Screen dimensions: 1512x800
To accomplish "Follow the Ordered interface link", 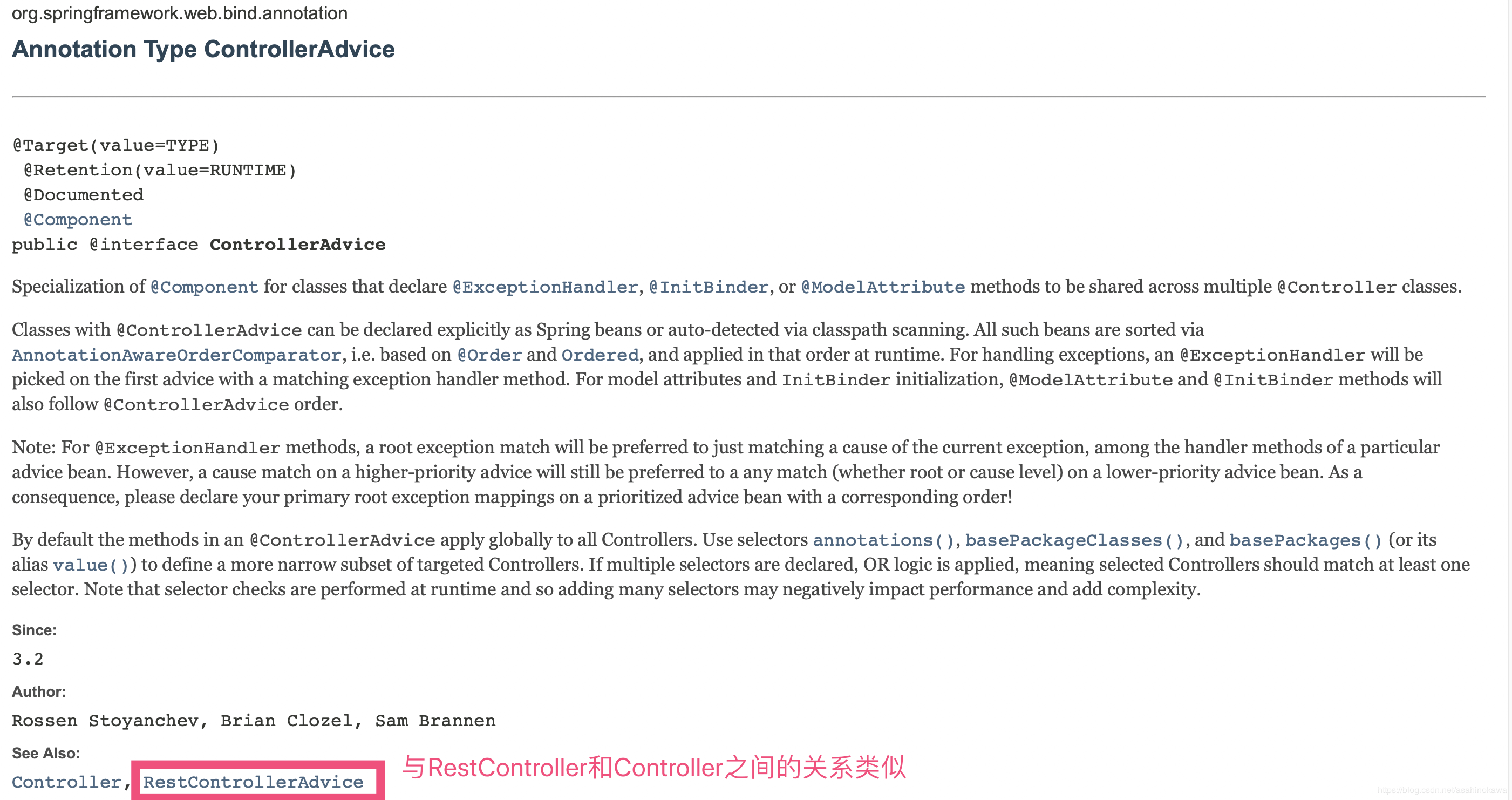I will 600,355.
